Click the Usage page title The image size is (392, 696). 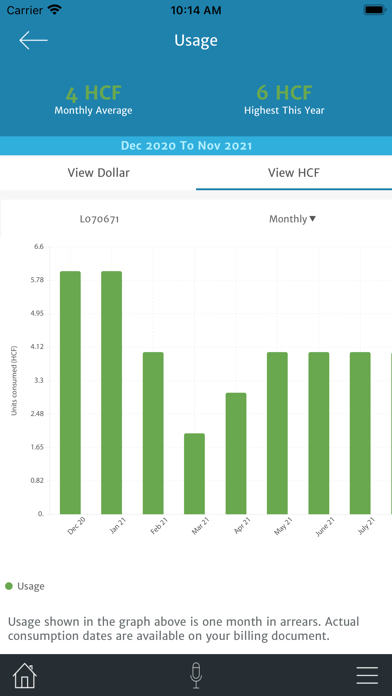[196, 40]
